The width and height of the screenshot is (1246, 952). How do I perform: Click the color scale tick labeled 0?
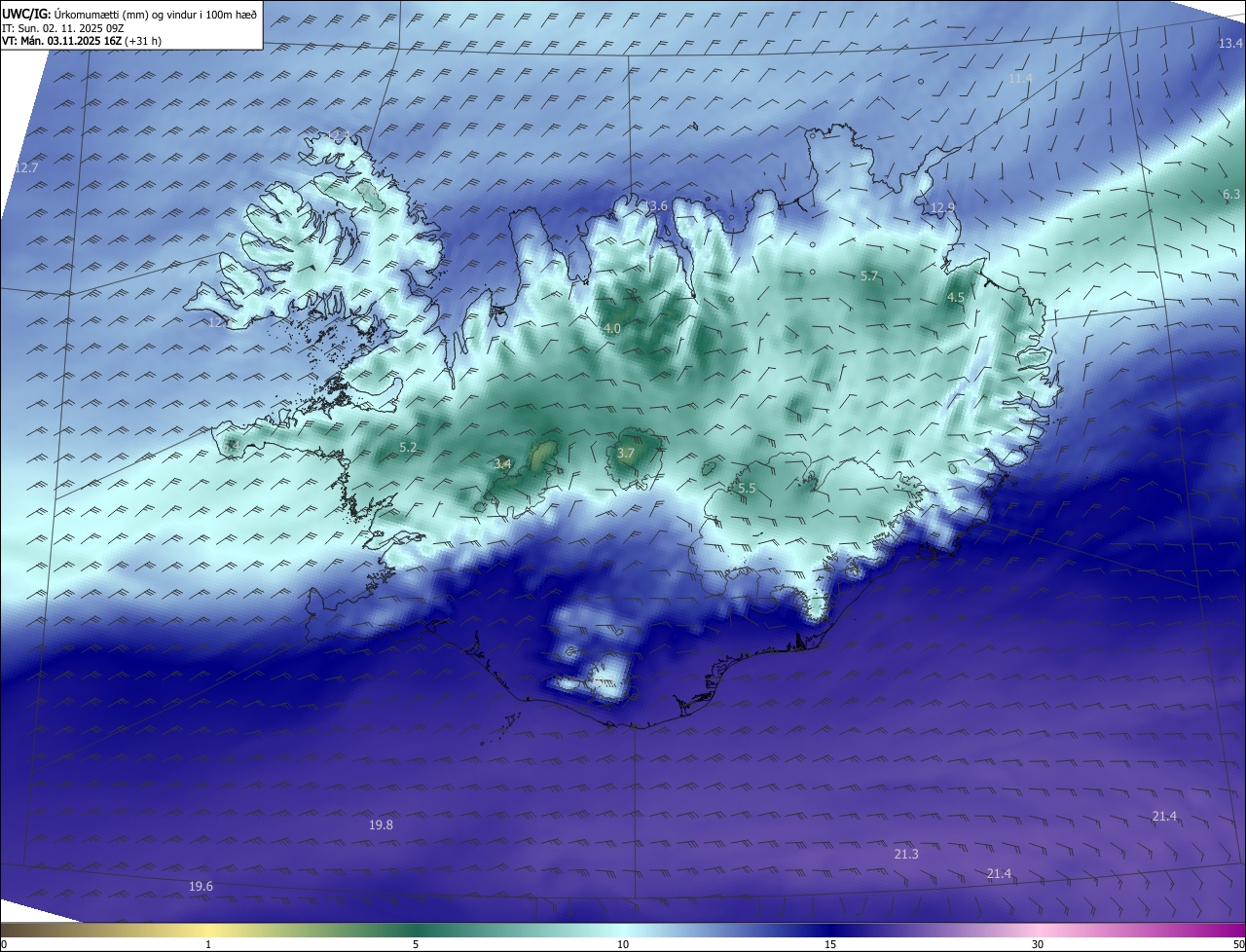(4, 945)
